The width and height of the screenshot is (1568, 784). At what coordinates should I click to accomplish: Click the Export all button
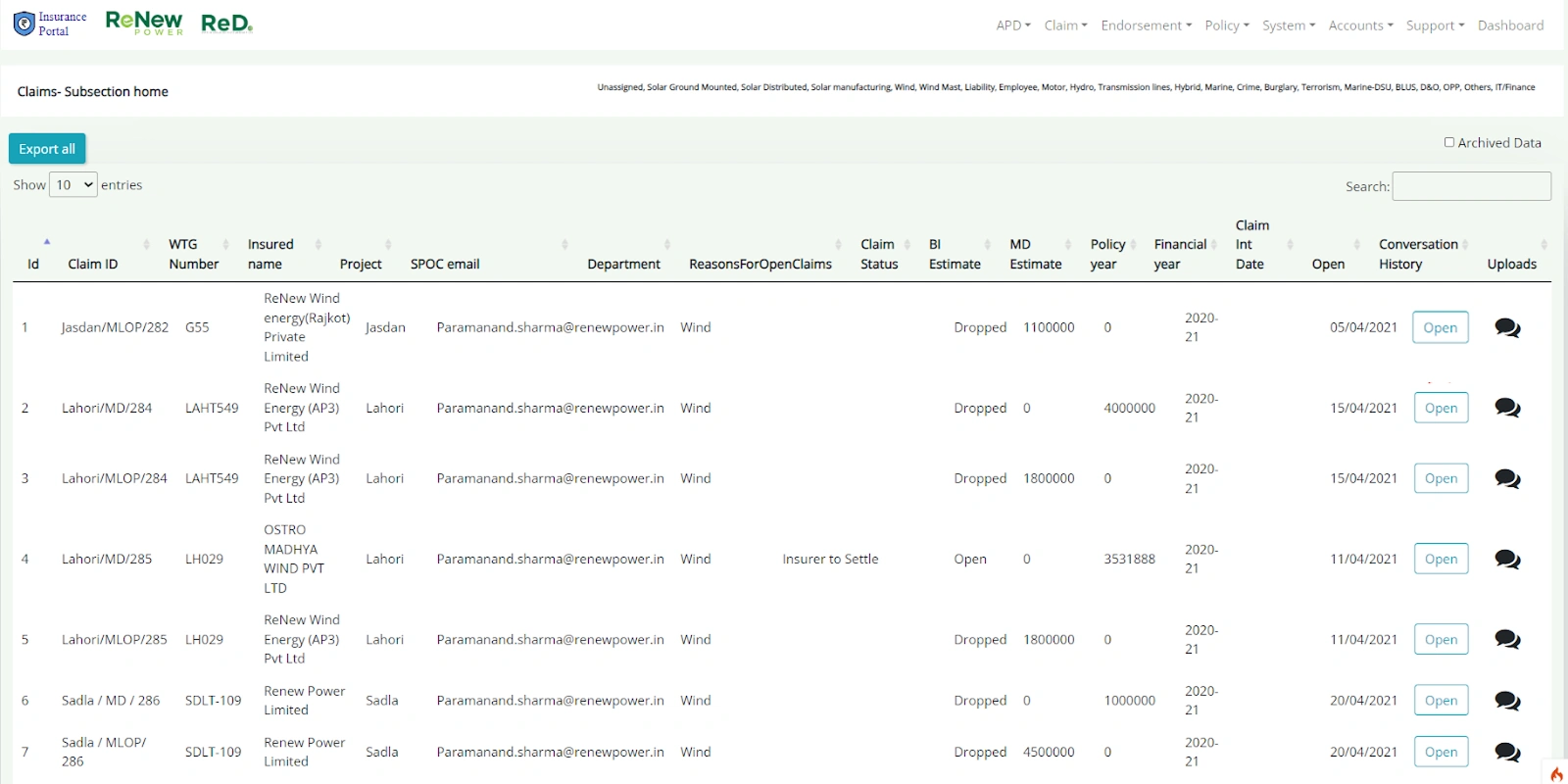pos(47,149)
